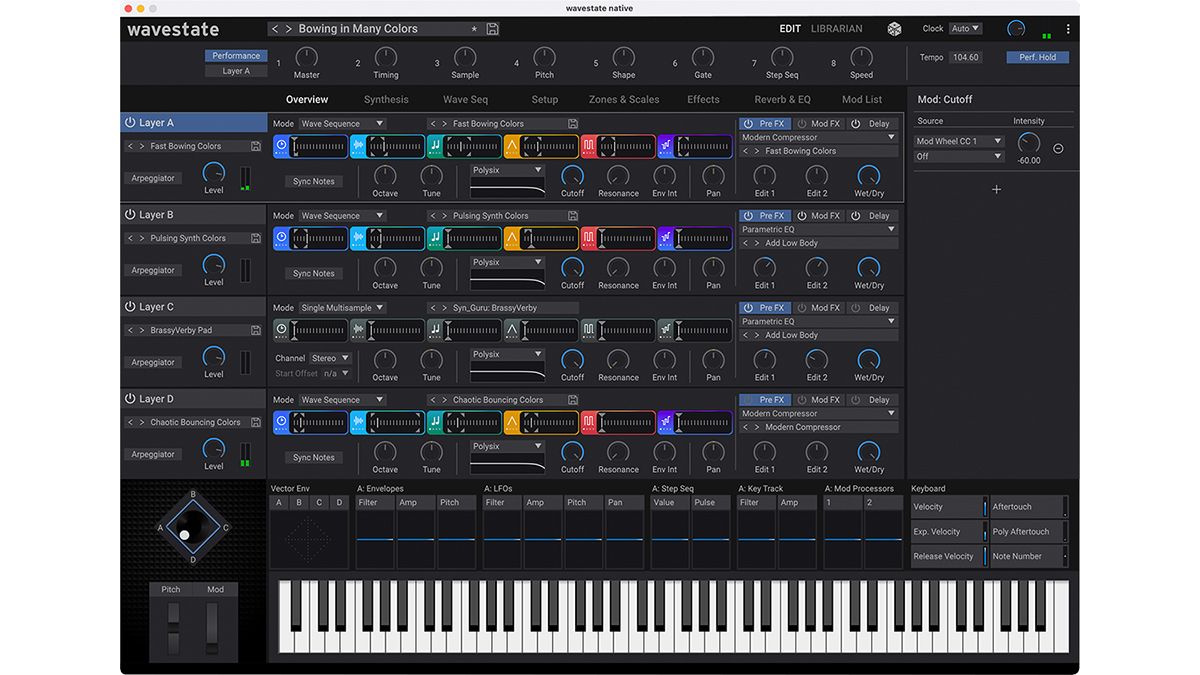Screen dimensions: 1200x675
Task: Click the Perf. Hold button
Action: (x=1038, y=57)
